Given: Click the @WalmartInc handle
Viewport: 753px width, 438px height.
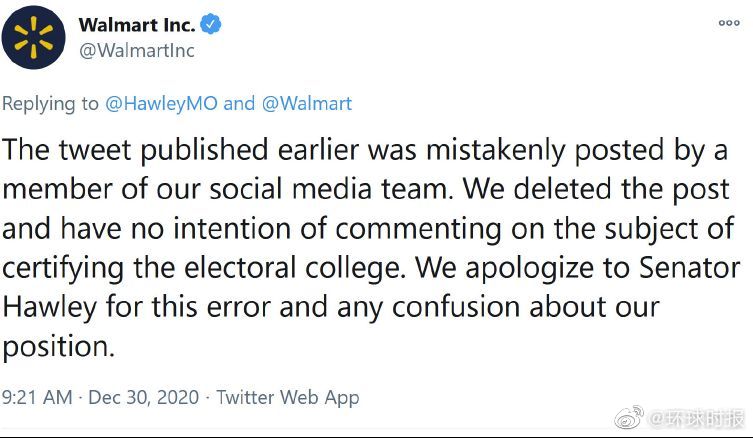Looking at the screenshot, I should coord(136,50).
